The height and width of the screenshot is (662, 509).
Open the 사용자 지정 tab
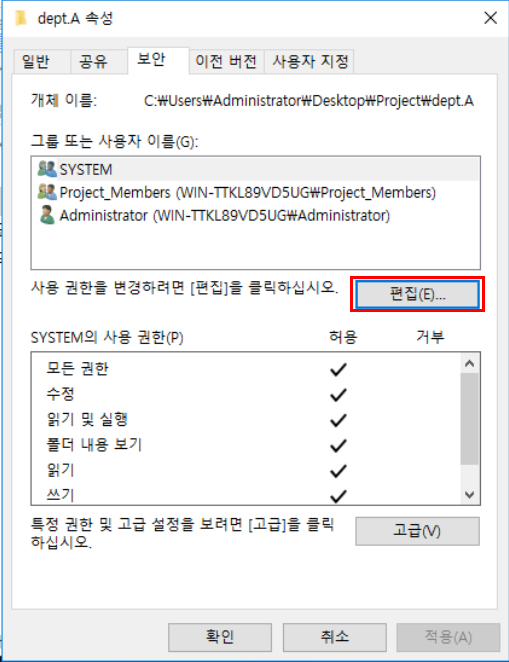point(310,62)
